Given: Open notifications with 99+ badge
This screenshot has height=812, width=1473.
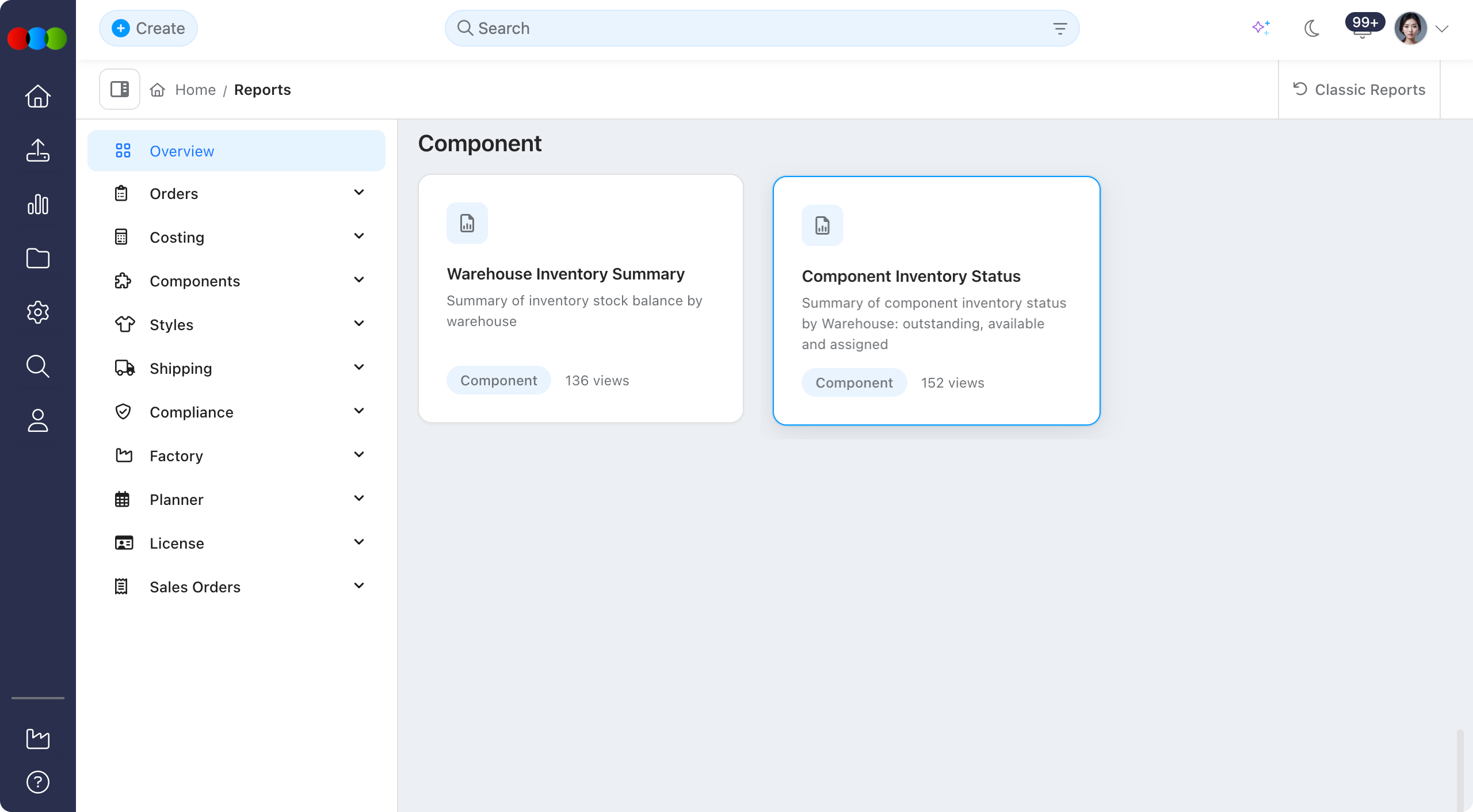Looking at the screenshot, I should (x=1363, y=26).
